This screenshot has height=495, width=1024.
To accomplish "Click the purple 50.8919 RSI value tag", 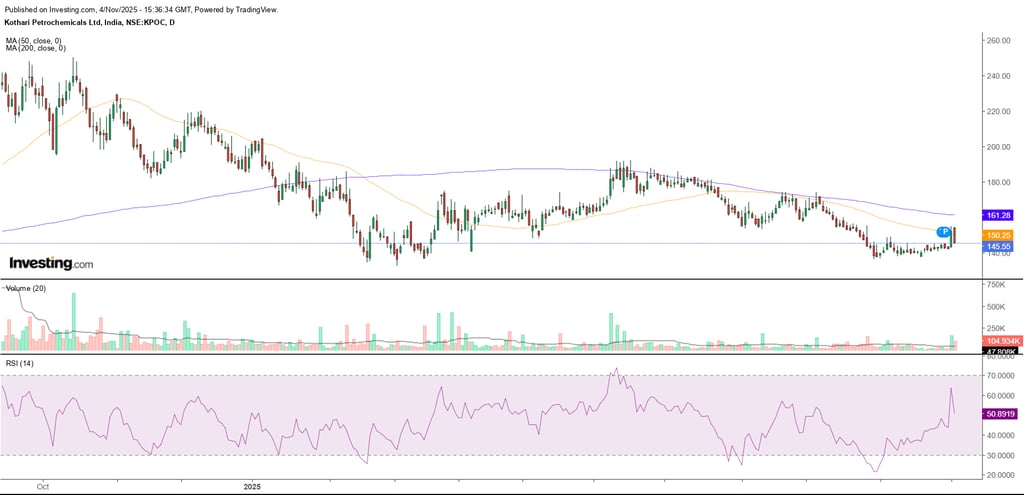I will pyautogui.click(x=1000, y=413).
